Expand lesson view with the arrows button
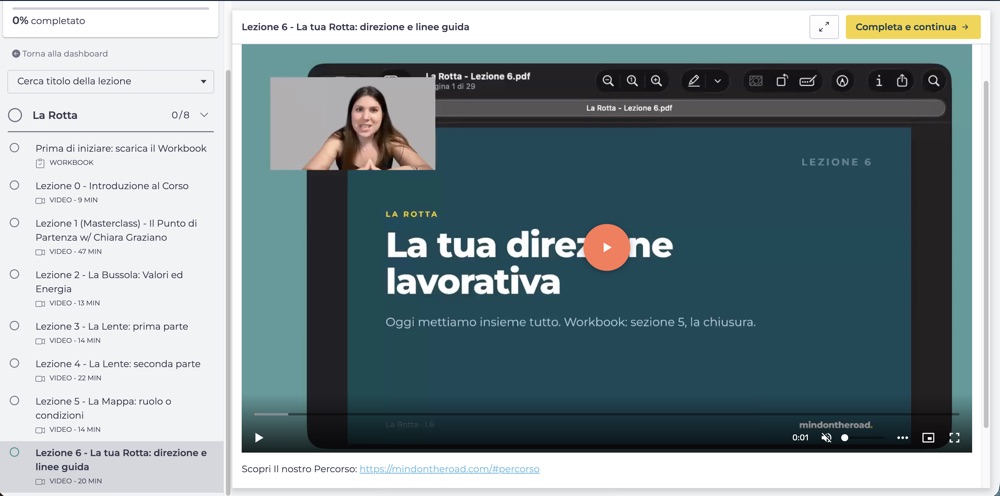 [x=824, y=27]
